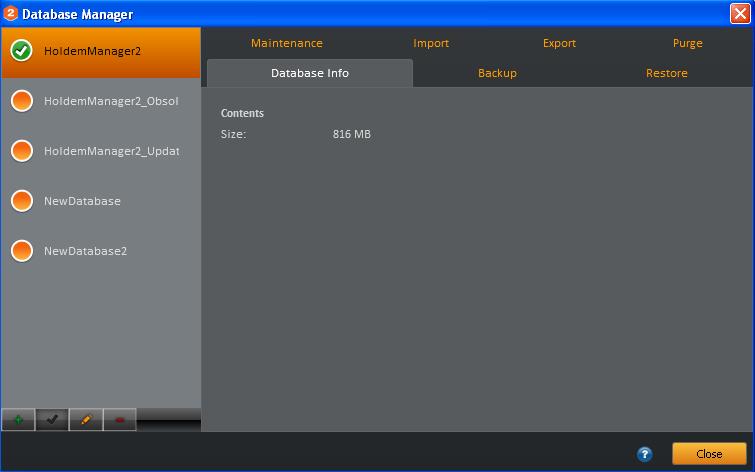The width and height of the screenshot is (755, 472).
Task: Click the red minus remove database icon
Action: 119,420
